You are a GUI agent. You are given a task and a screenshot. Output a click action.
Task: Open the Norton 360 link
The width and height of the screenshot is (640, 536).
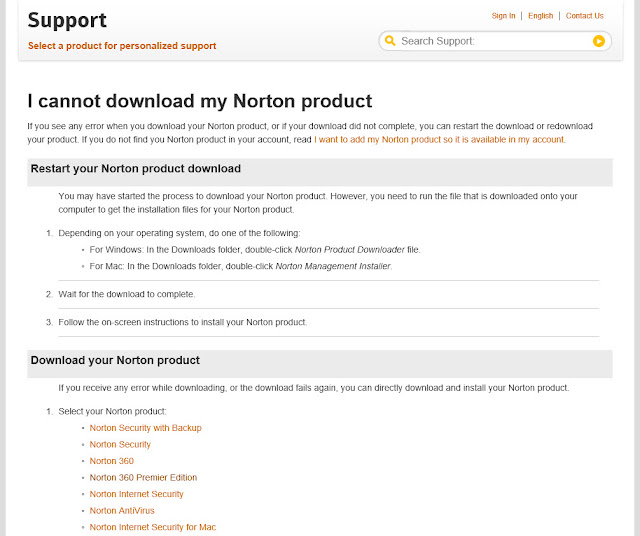[111, 461]
